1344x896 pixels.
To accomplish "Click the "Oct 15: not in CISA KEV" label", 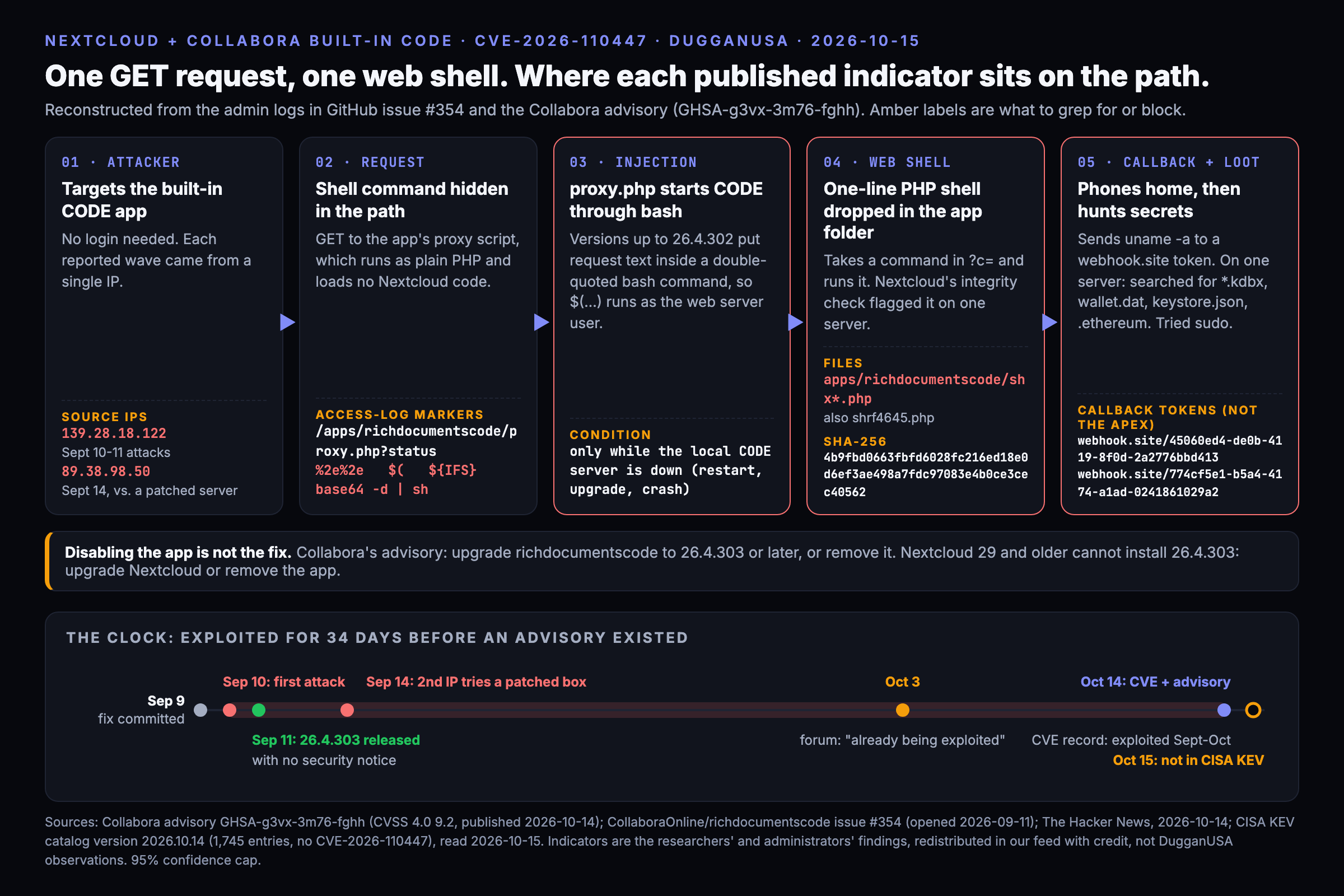I will coord(1188,760).
